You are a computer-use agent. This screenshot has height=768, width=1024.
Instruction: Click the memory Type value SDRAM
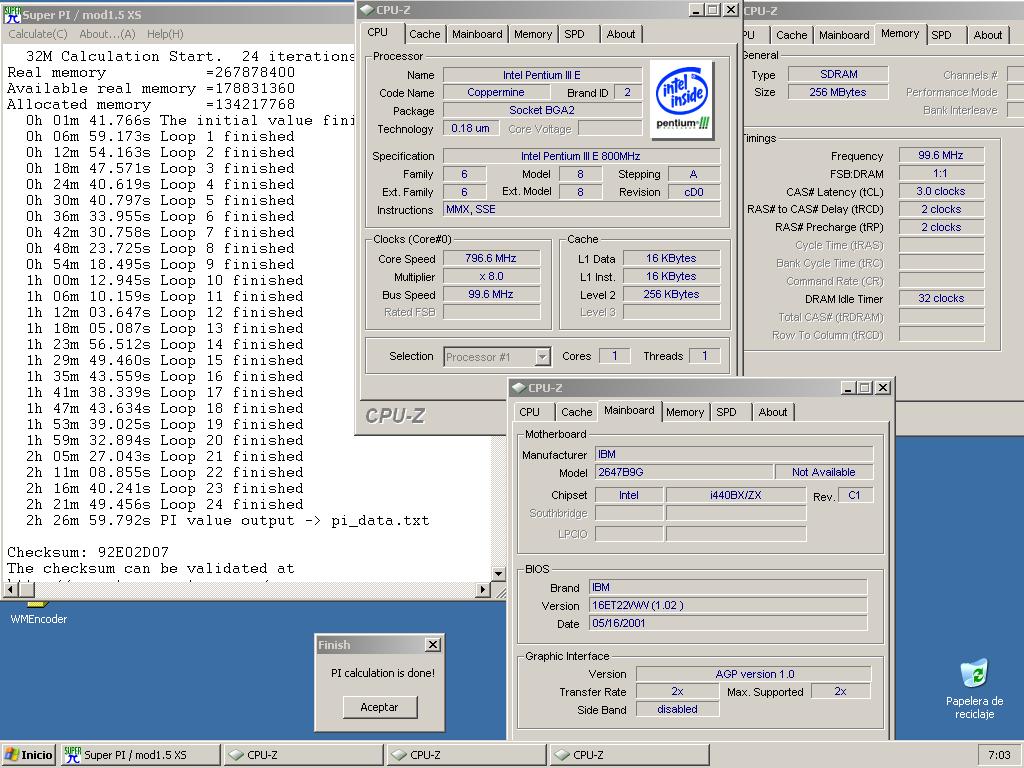click(x=839, y=74)
